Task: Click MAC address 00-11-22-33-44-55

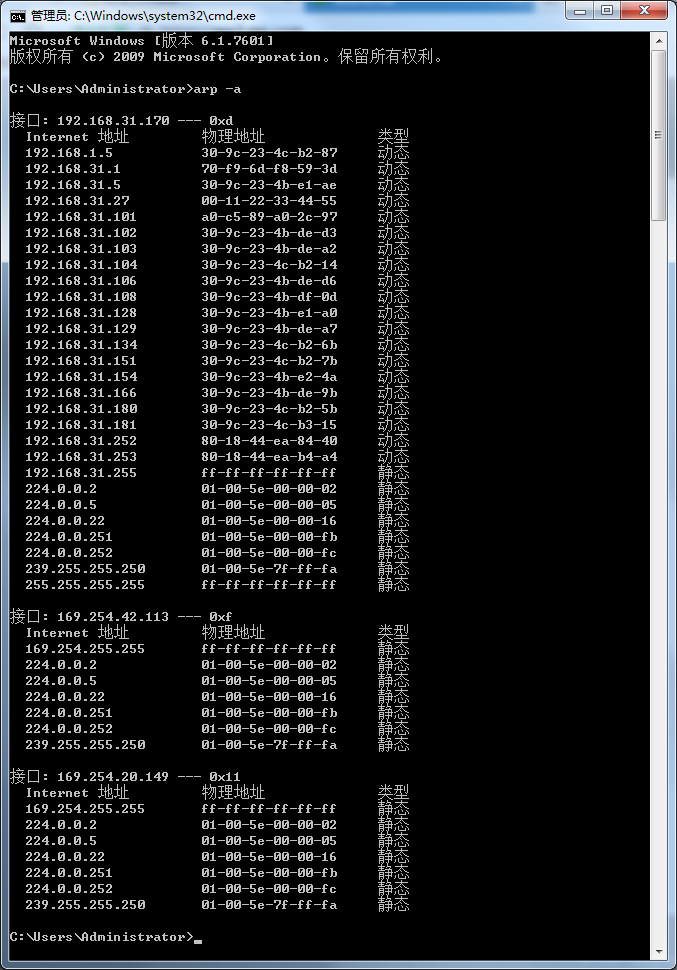Action: coord(269,201)
